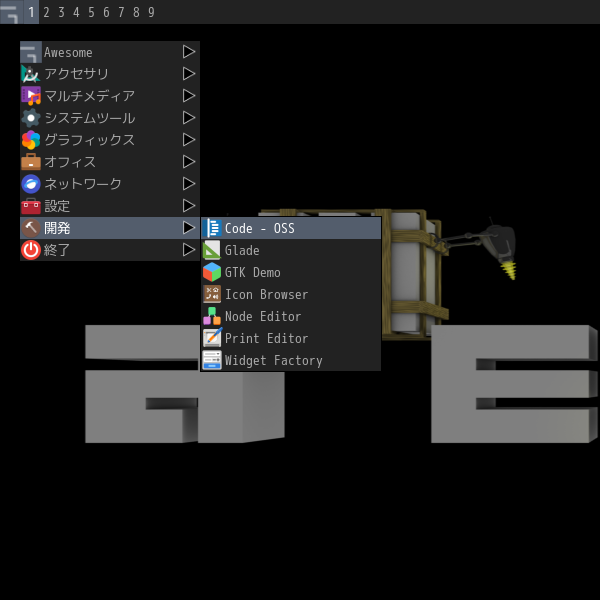Expand the アクセサリ submenu arrow
The height and width of the screenshot is (600, 600).
coord(189,74)
